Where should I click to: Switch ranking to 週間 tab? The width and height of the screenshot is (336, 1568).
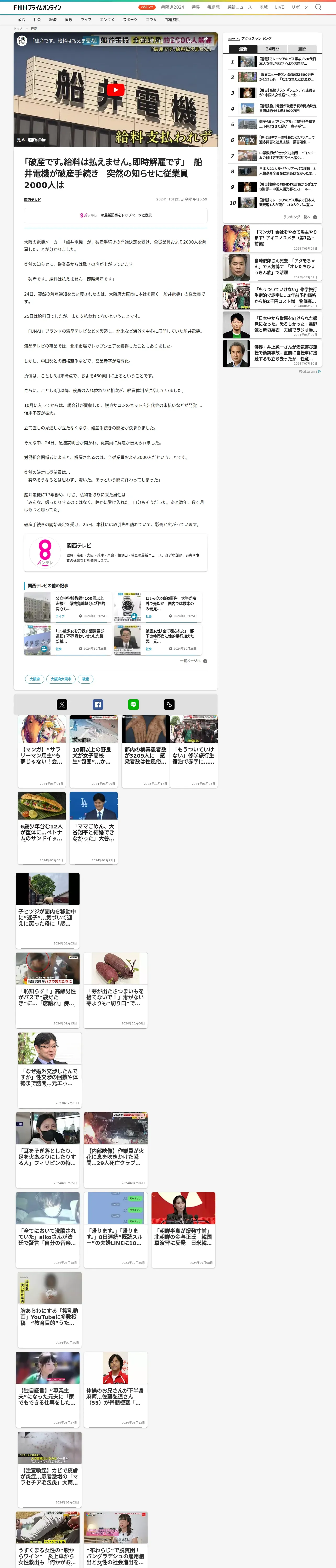pyautogui.click(x=302, y=49)
